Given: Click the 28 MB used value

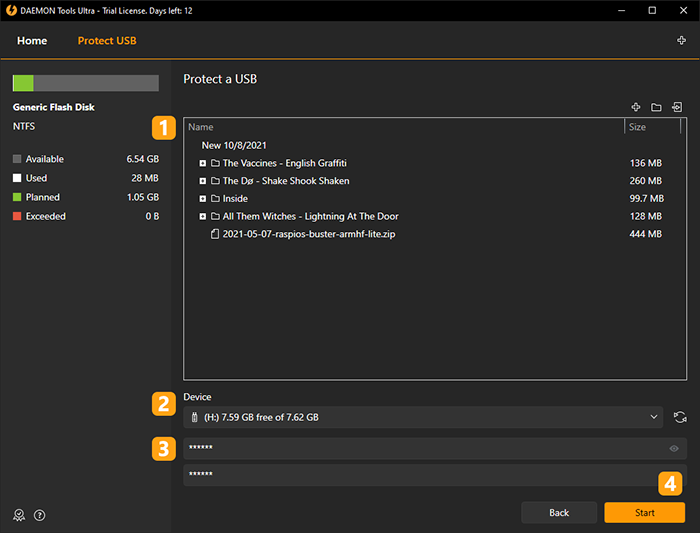Looking at the screenshot, I should (145, 178).
